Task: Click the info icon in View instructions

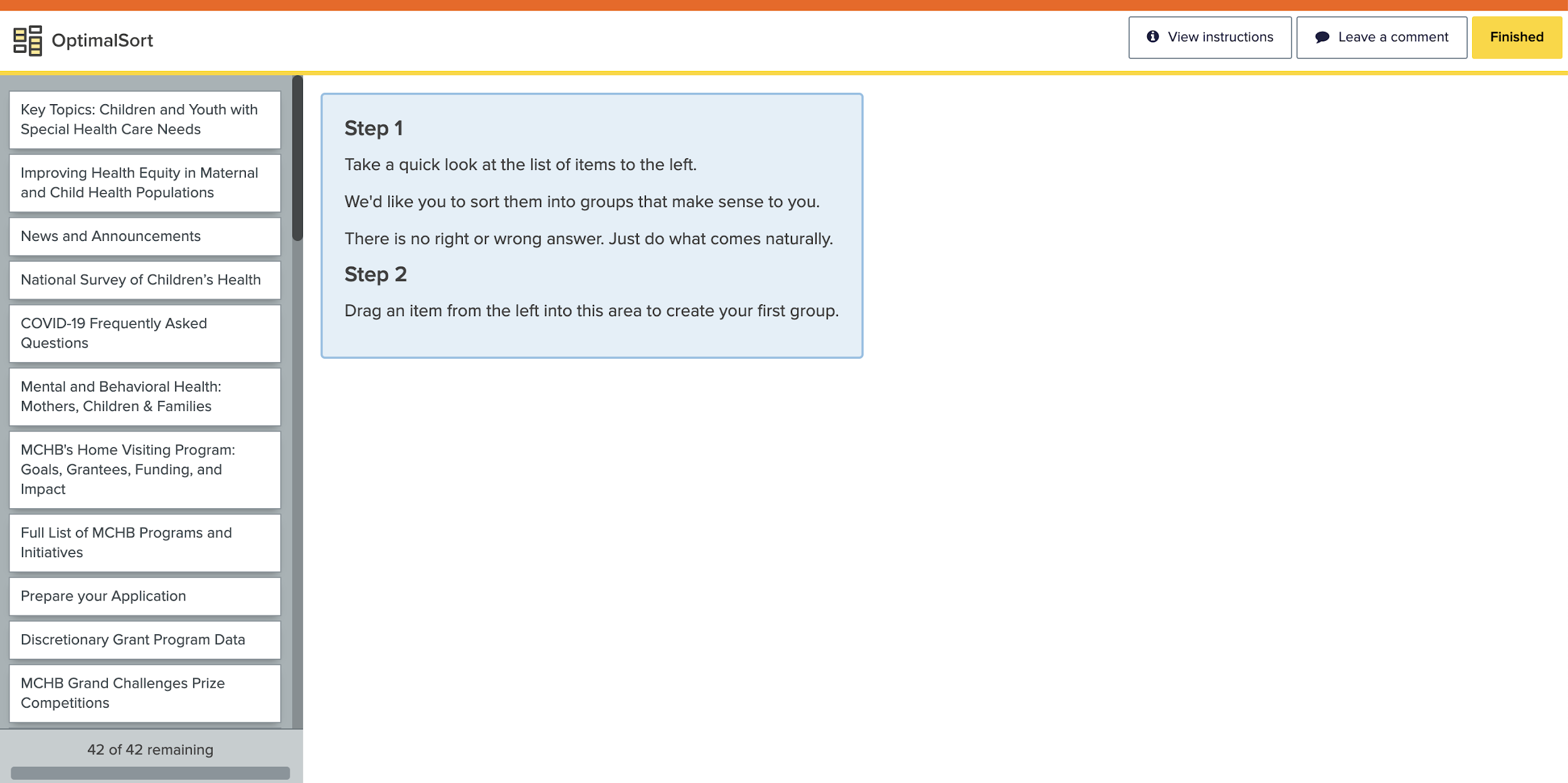Action: click(x=1153, y=37)
